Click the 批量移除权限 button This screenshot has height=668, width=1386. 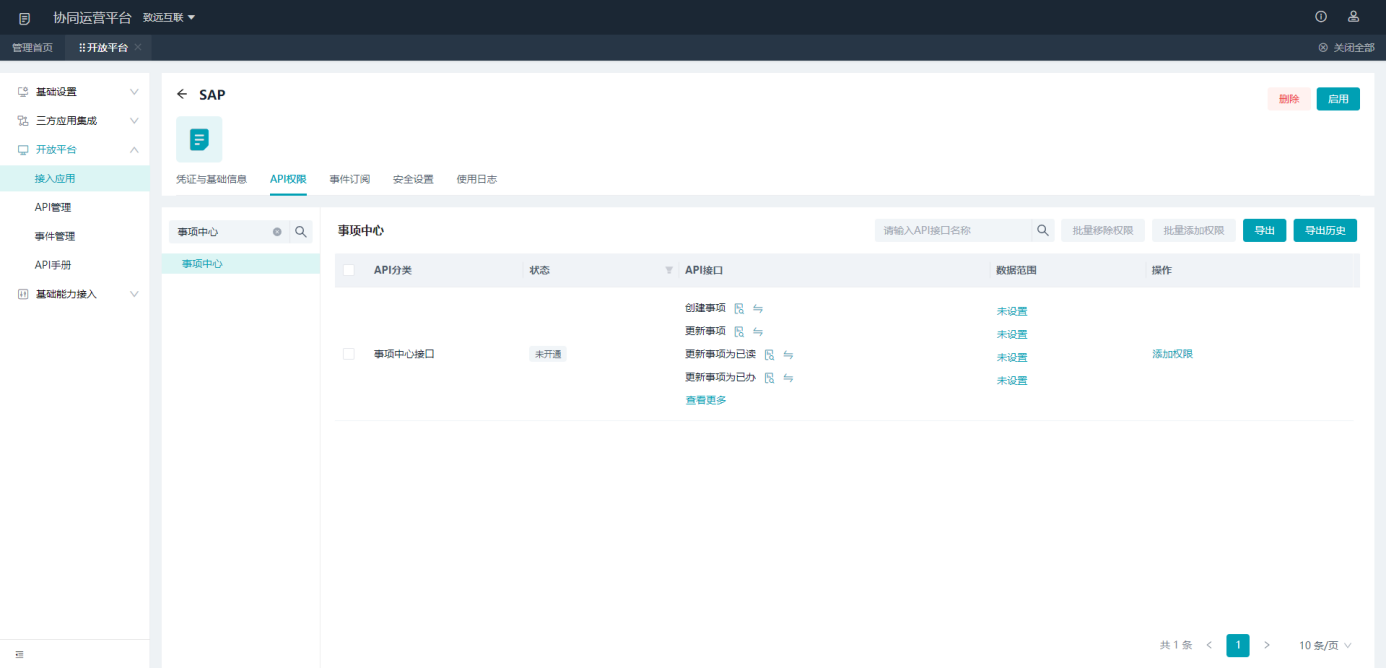(x=1103, y=231)
